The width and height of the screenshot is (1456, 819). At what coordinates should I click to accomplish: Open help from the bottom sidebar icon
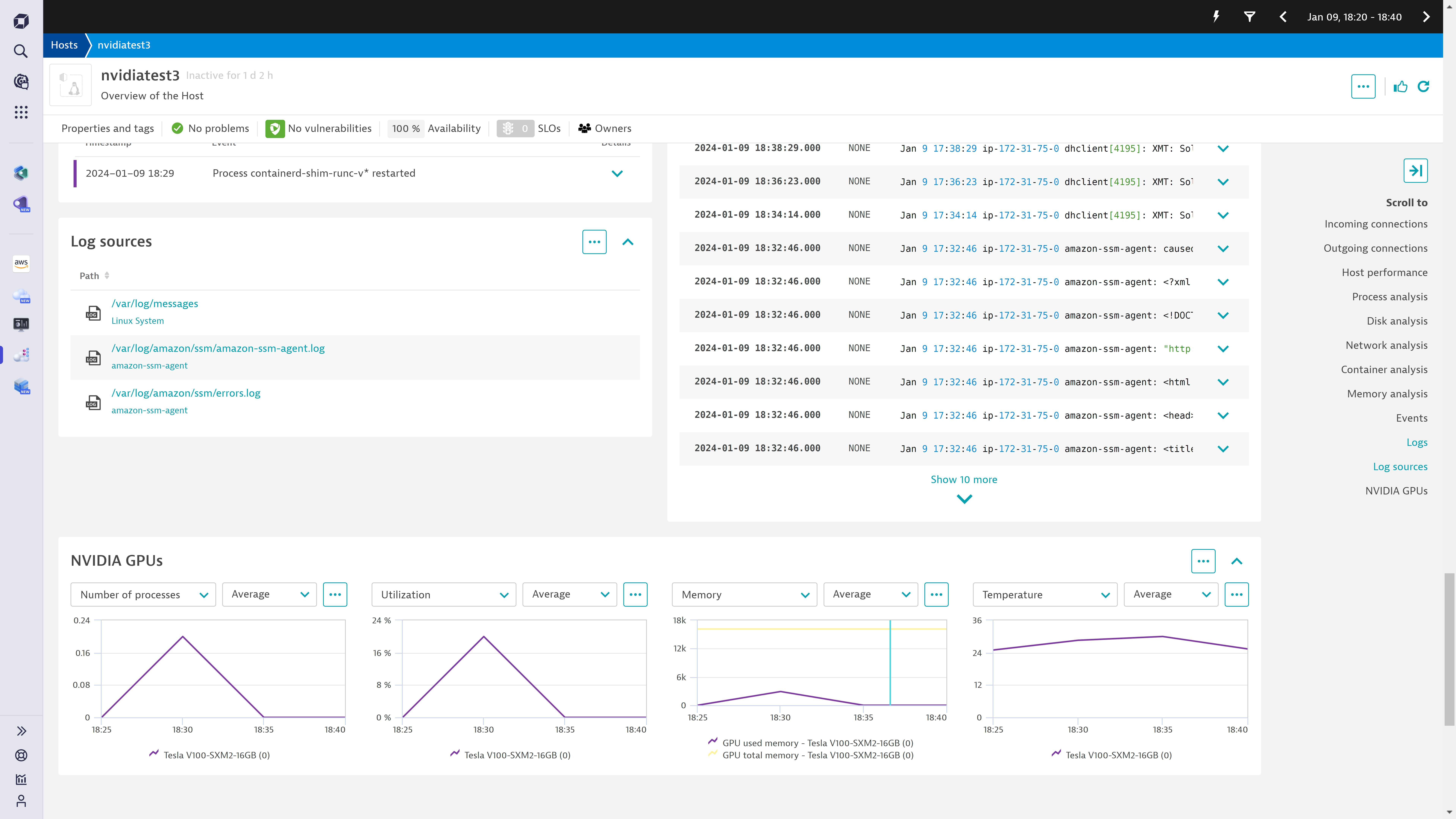(x=21, y=755)
